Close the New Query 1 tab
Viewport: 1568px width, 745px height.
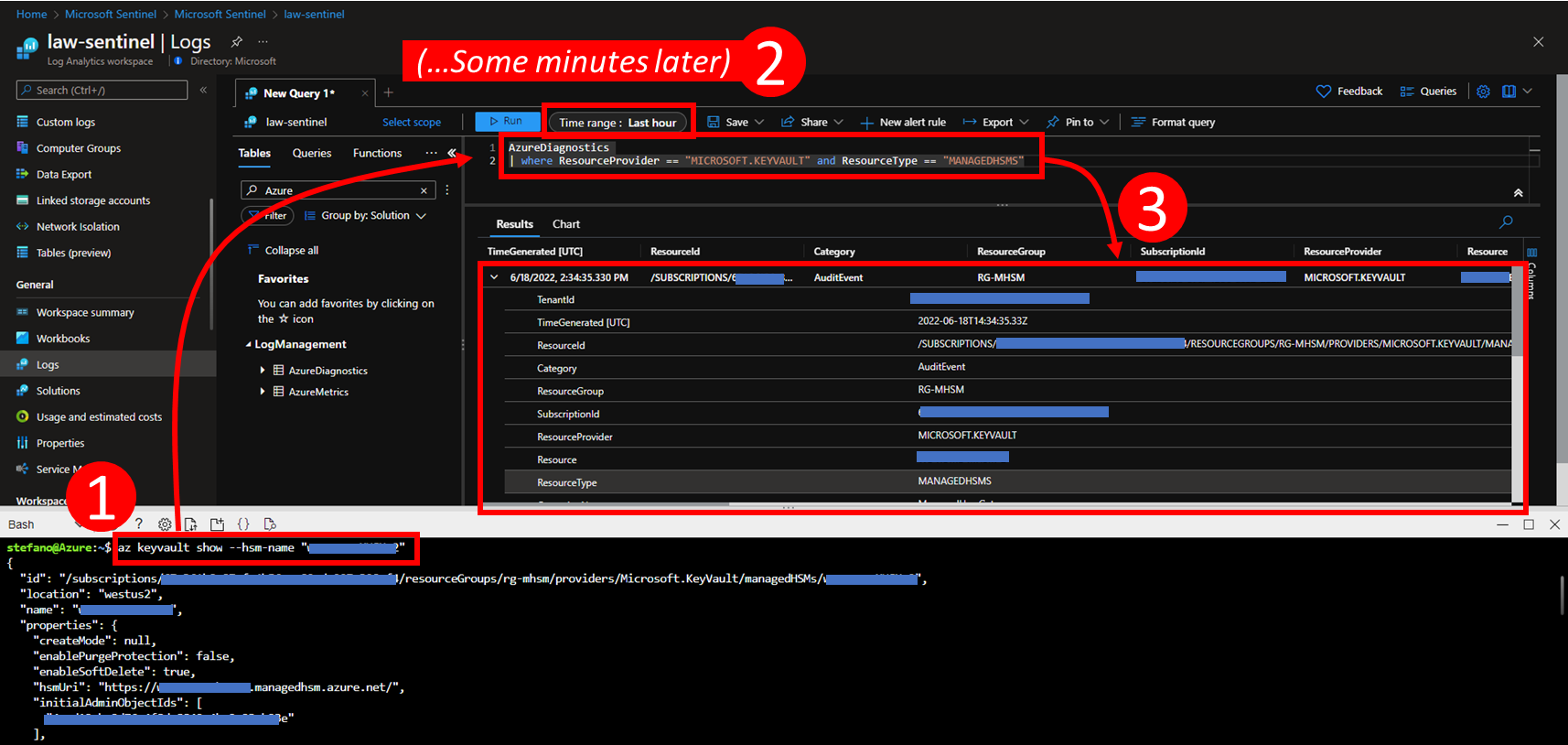point(365,93)
